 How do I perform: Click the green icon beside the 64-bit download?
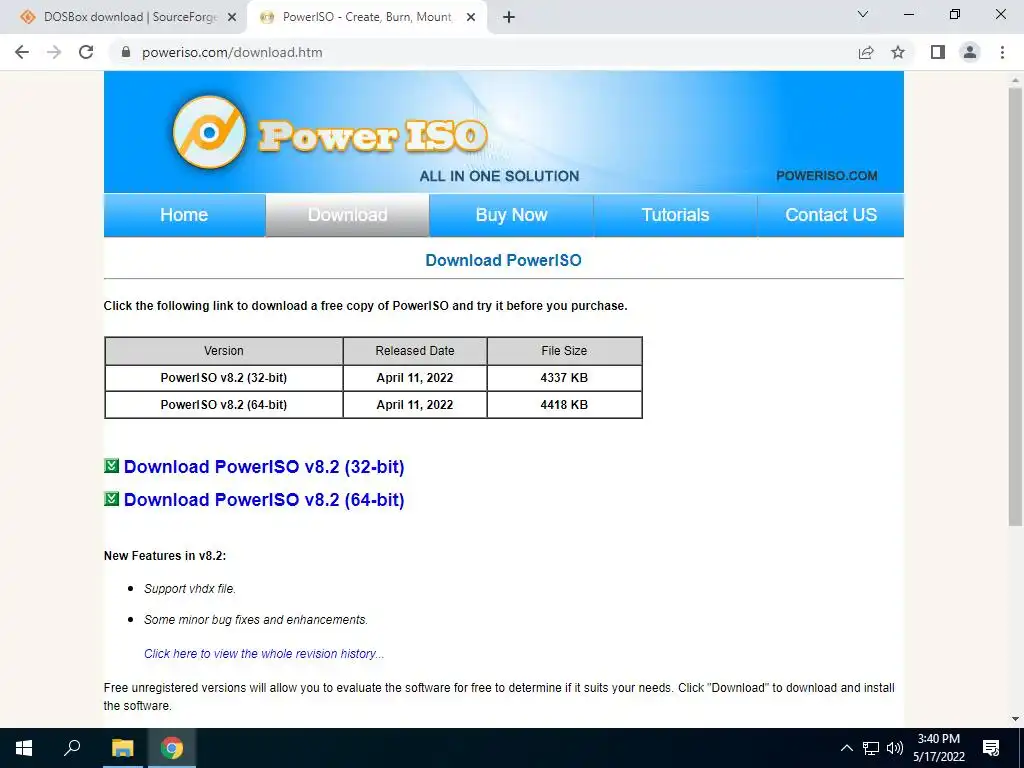[112, 499]
